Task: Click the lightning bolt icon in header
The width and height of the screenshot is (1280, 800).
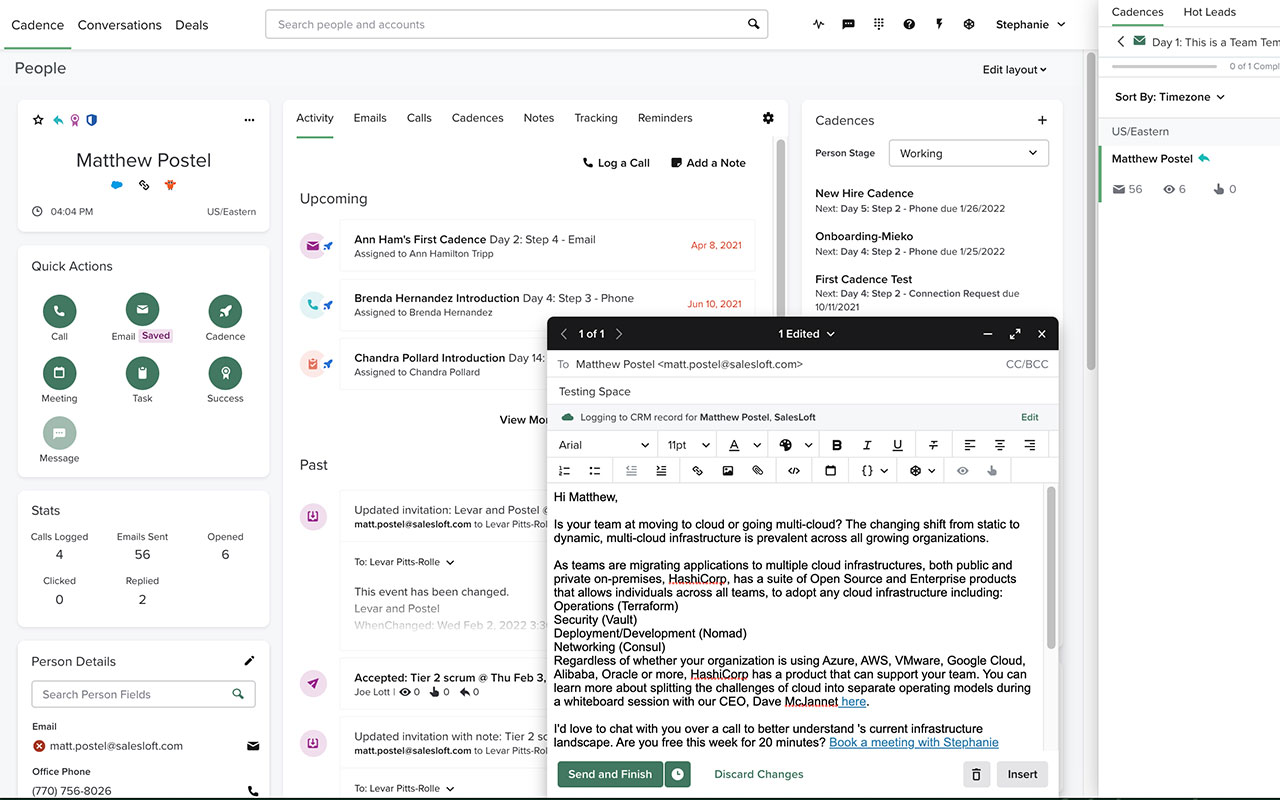Action: (x=939, y=25)
